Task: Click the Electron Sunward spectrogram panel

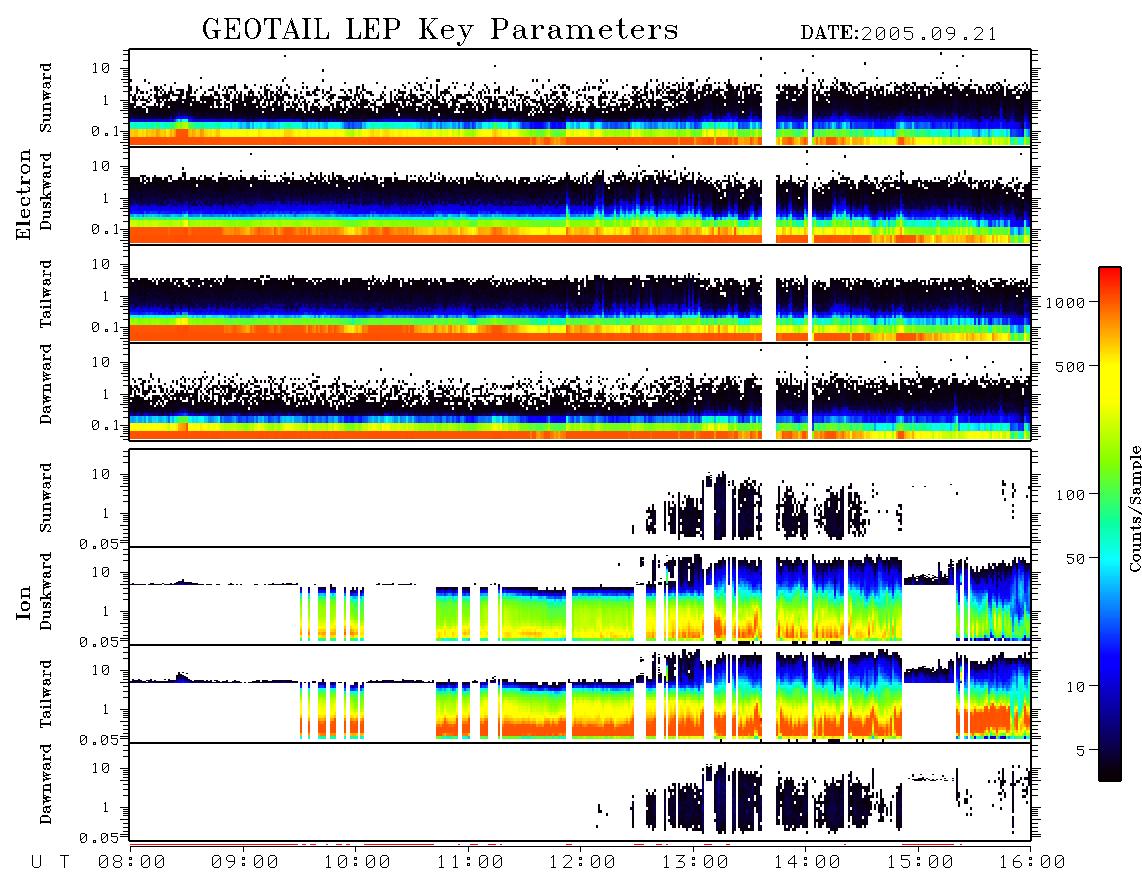Action: click(580, 98)
